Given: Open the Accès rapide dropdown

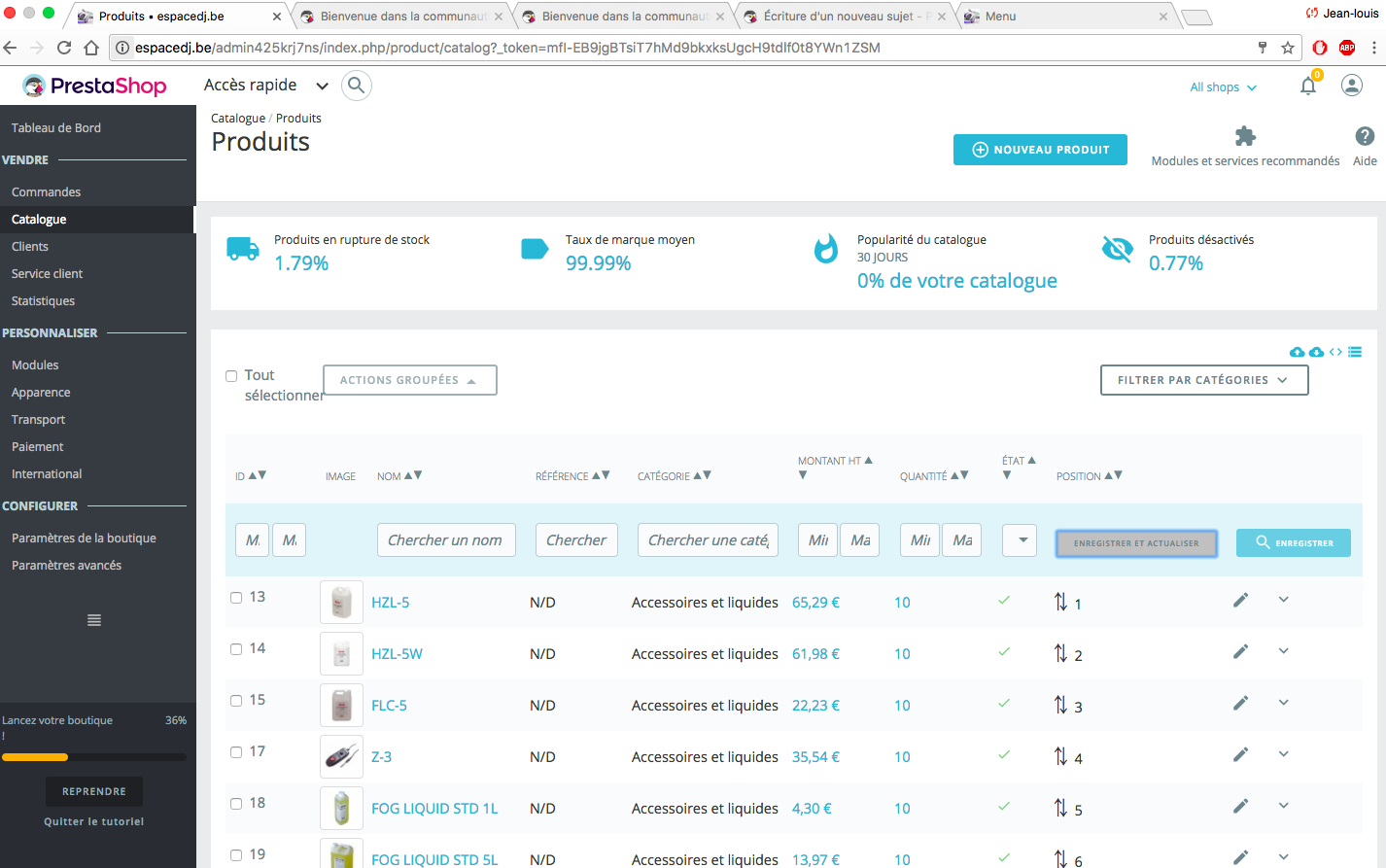Looking at the screenshot, I should (x=266, y=86).
